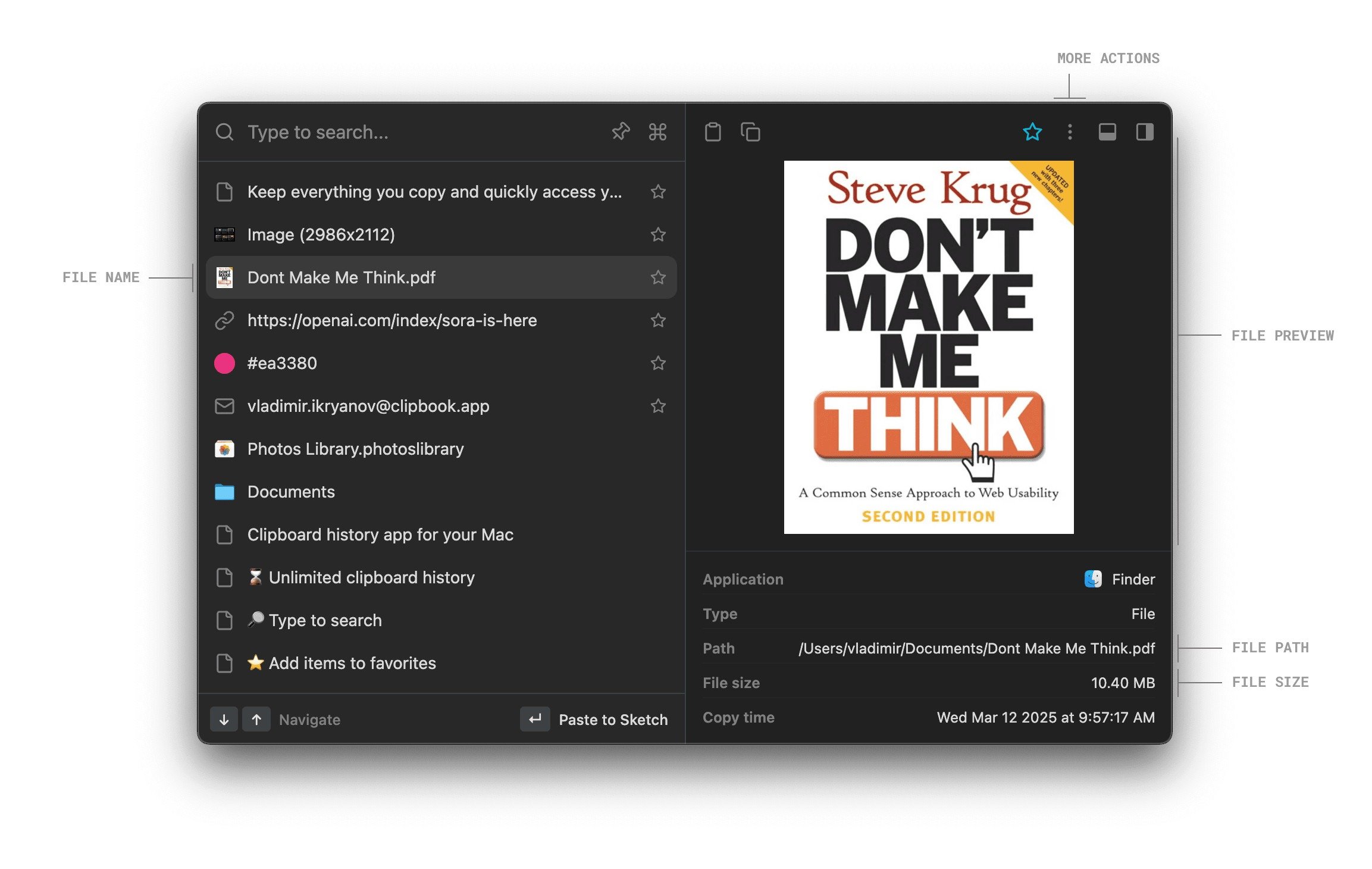Image resolution: width=1372 pixels, height=869 pixels.
Task: Select the Documents item
Action: pyautogui.click(x=441, y=492)
